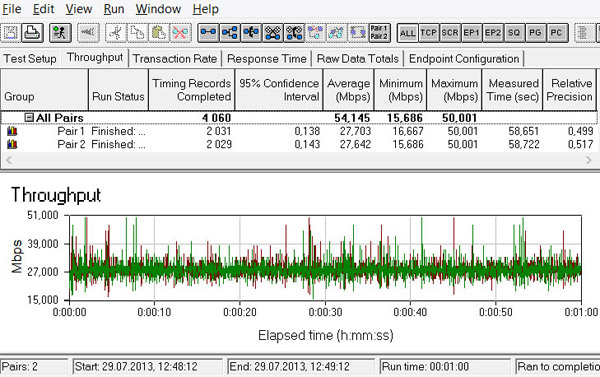
Task: Switch to the Transaction Rate tab
Action: pyautogui.click(x=174, y=59)
